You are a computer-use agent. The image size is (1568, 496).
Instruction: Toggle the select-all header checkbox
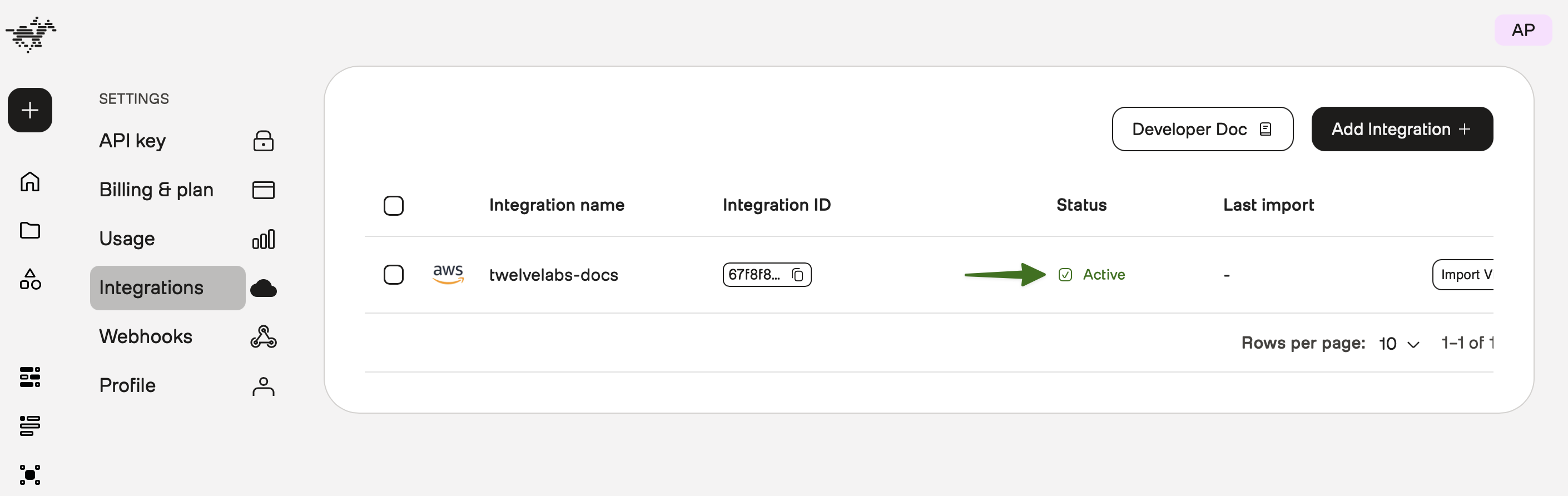393,206
